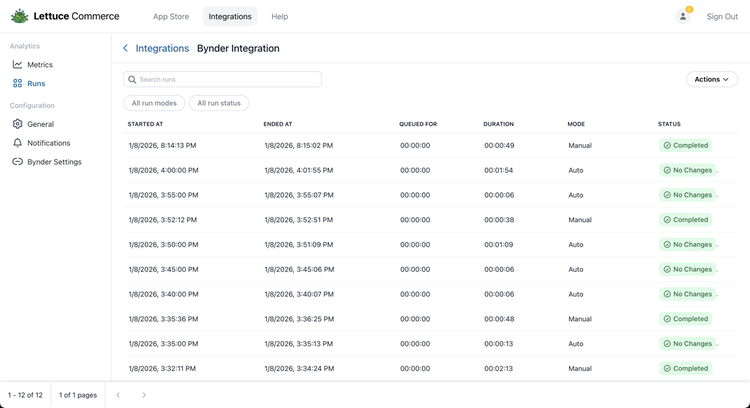750x408 pixels.
Task: Select end time 1/8/2026, 8:15:02 PM
Action: pos(298,145)
